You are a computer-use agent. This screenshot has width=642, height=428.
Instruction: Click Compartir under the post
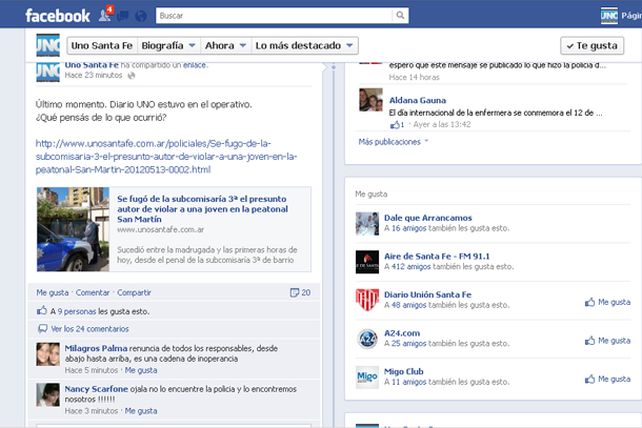coord(134,292)
